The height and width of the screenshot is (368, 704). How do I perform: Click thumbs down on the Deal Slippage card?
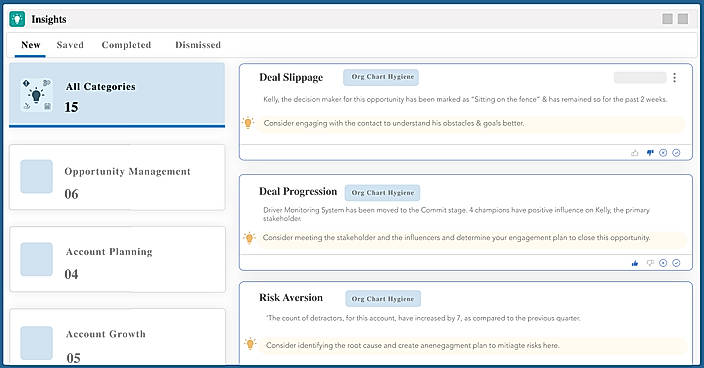point(650,153)
